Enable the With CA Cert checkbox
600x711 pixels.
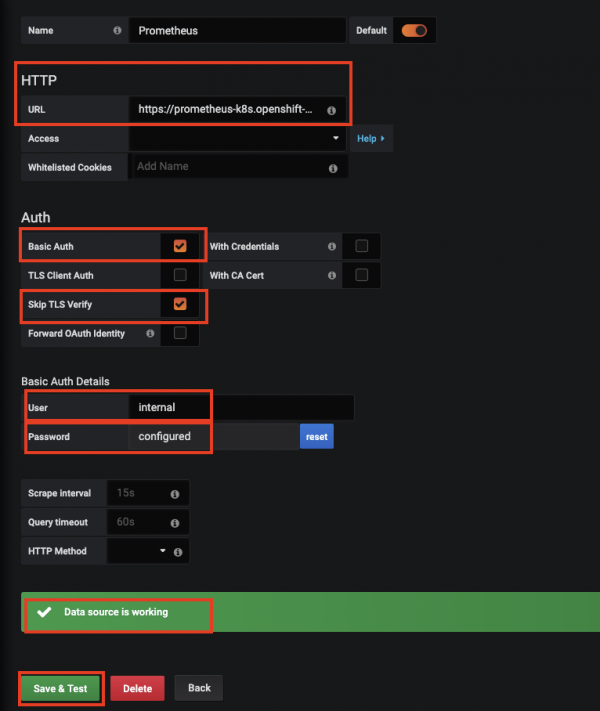(x=361, y=275)
